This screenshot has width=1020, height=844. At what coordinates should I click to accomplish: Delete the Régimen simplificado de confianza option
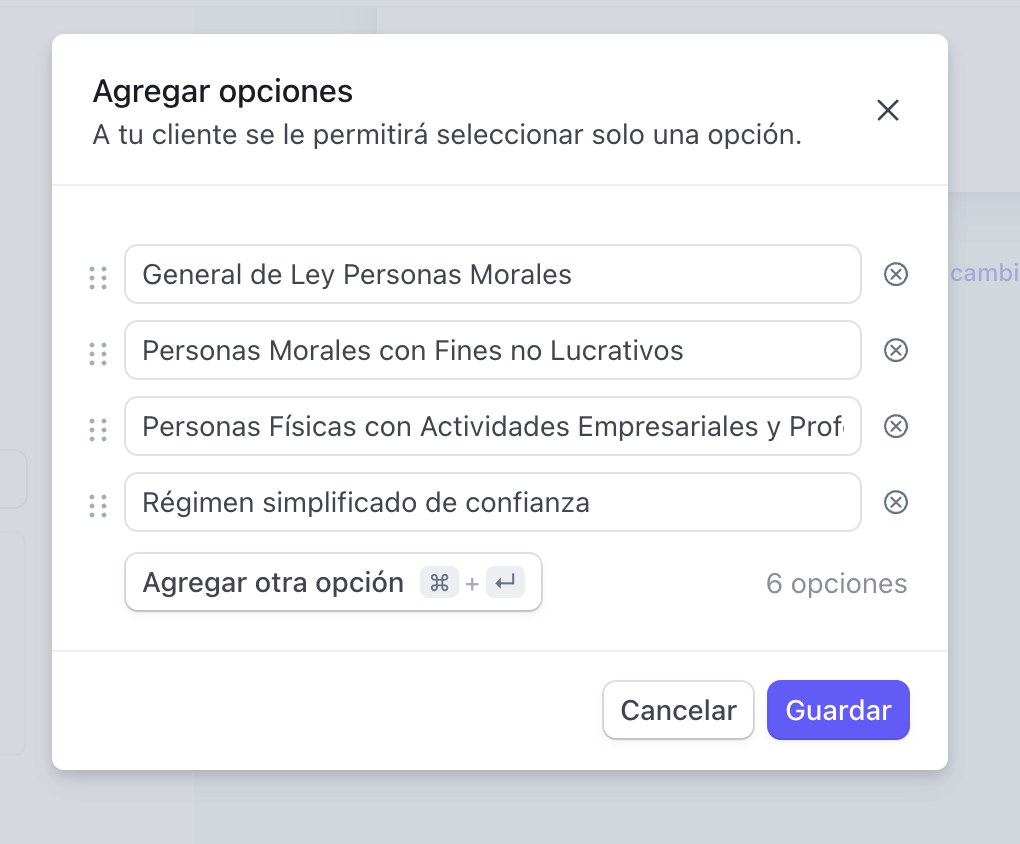click(x=896, y=502)
